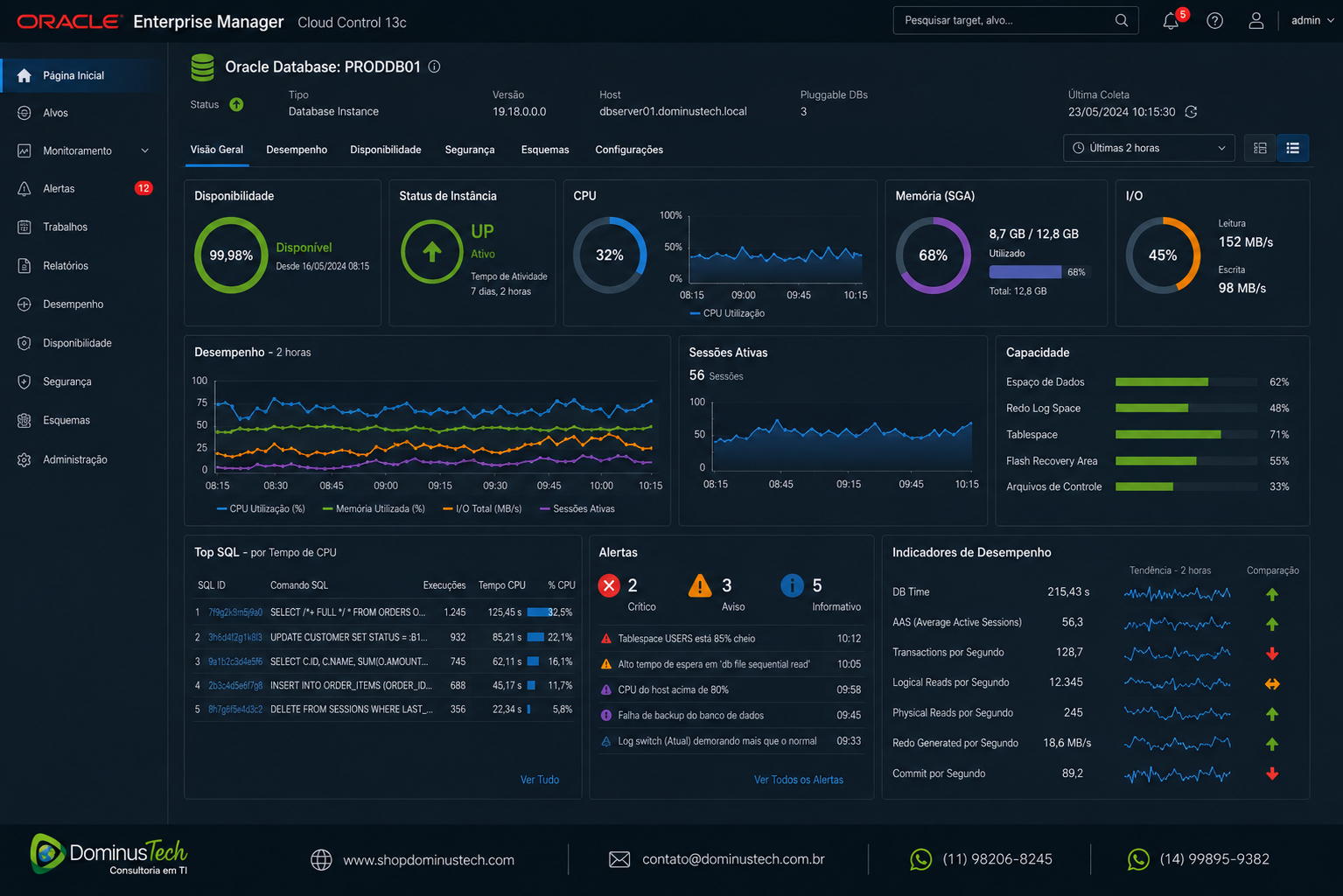Open Alvos target icon in sidebar
This screenshot has width=1343, height=896.
(x=24, y=113)
